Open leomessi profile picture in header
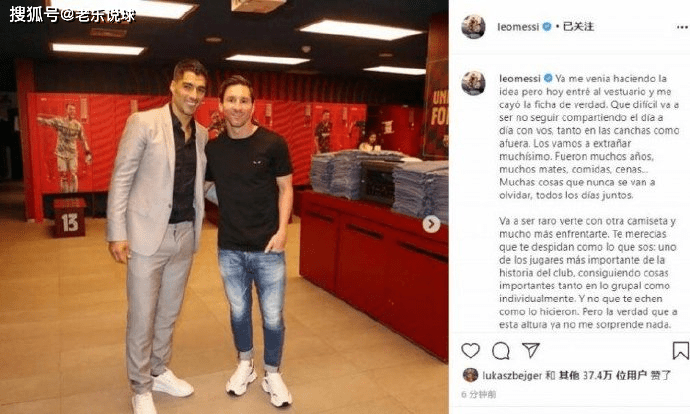This screenshot has height=414, width=690. [x=473, y=27]
